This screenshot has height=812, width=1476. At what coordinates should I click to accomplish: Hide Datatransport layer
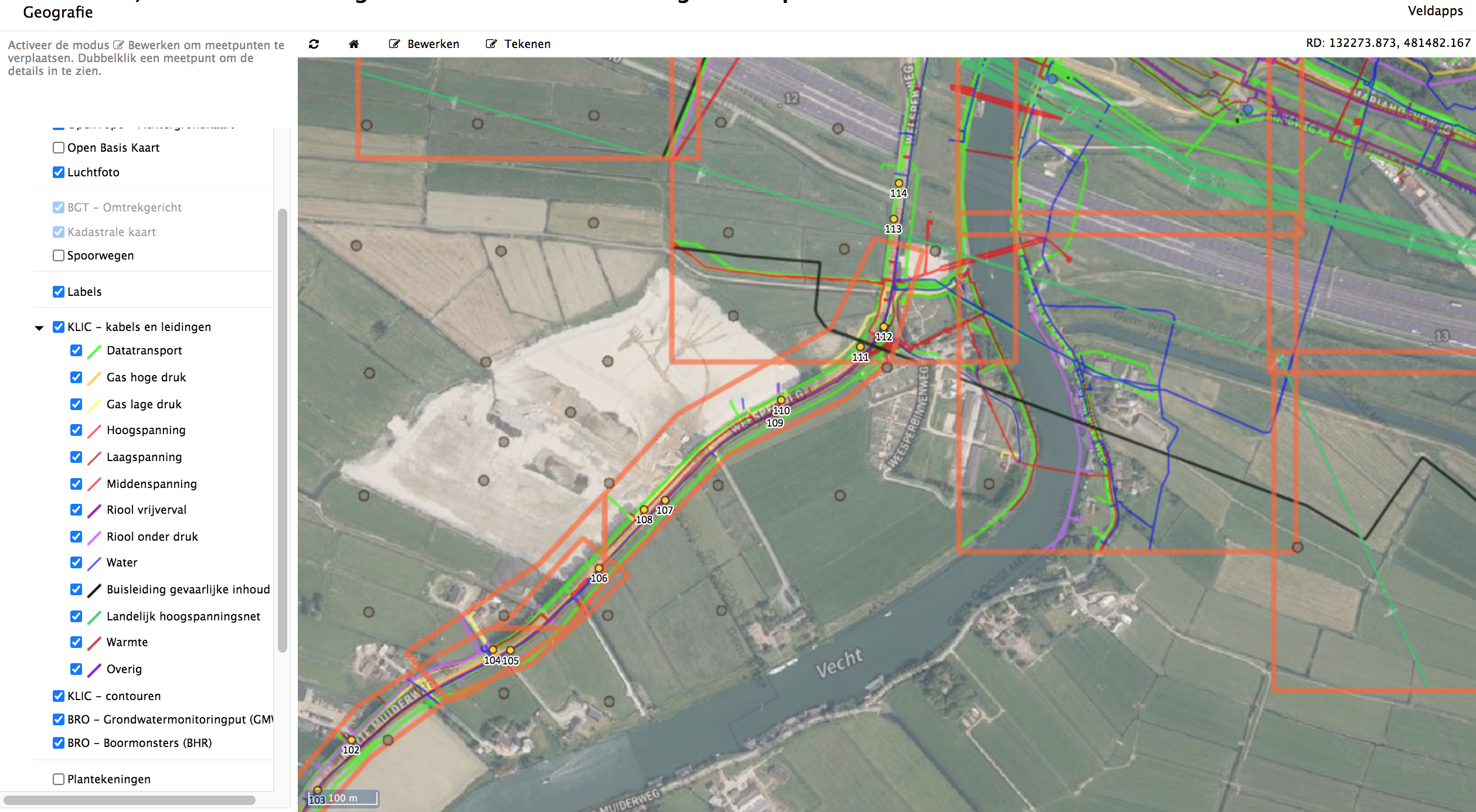(x=76, y=350)
